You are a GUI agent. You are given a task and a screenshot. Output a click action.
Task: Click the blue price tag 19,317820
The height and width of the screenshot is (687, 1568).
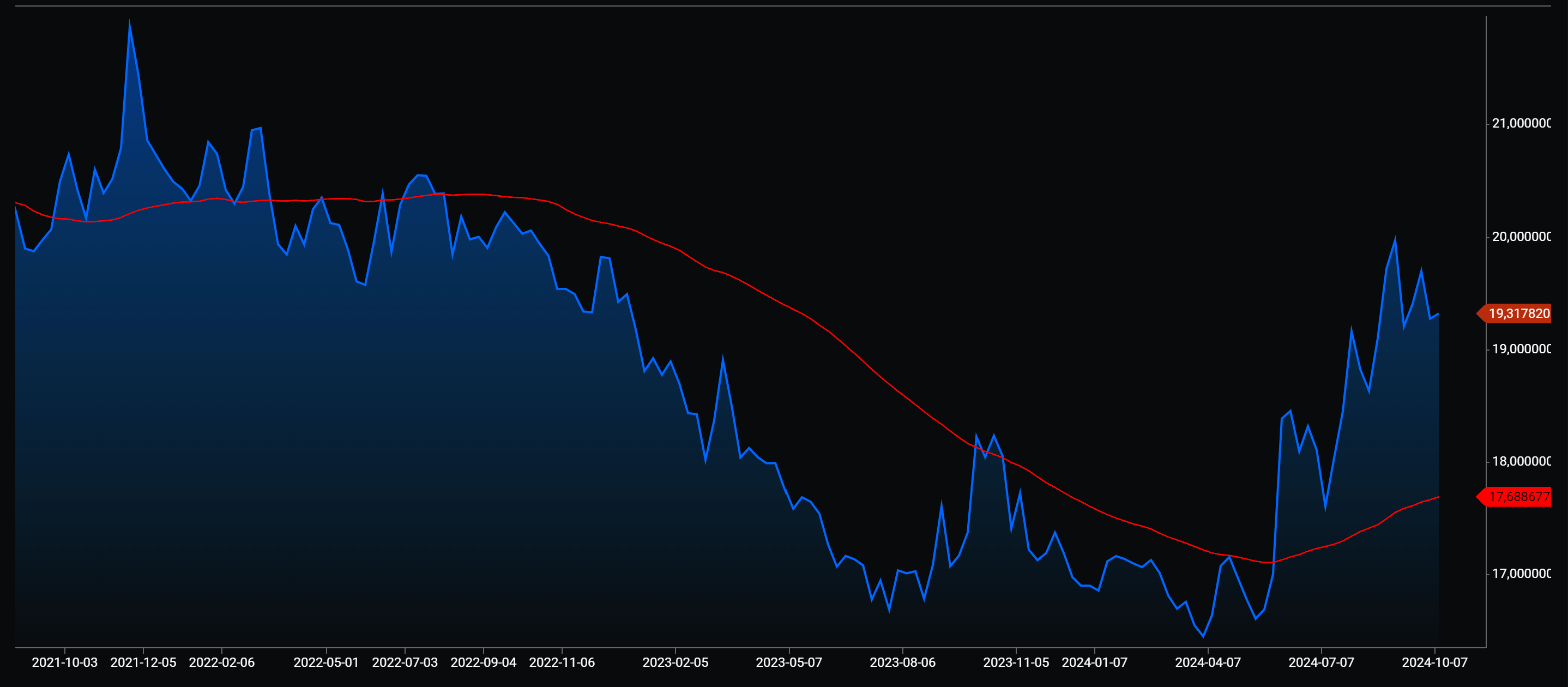click(1514, 314)
